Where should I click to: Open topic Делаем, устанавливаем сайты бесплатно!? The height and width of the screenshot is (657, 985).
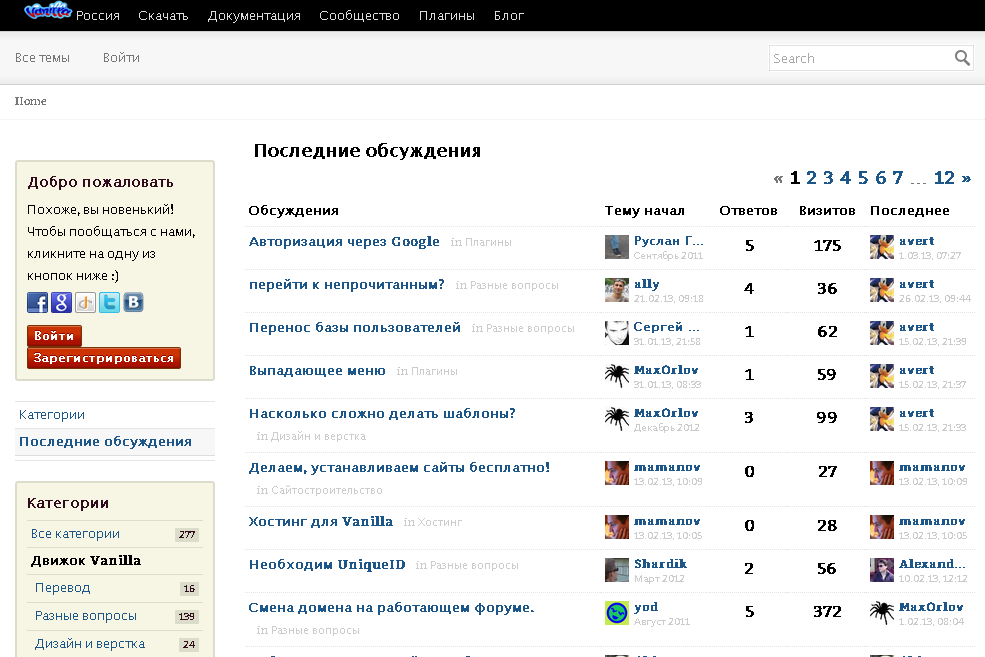[399, 467]
